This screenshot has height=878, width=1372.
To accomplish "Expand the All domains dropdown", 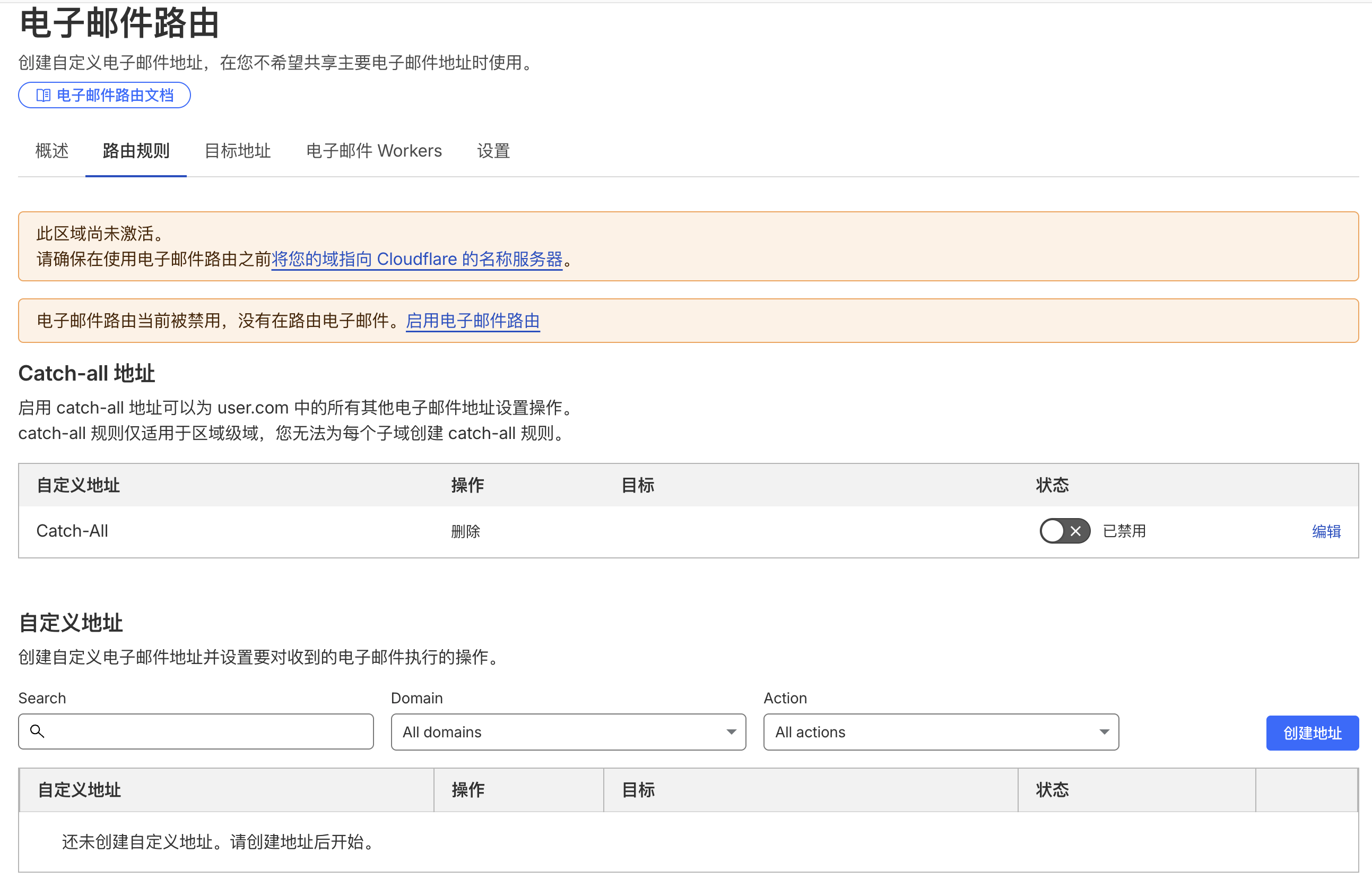I will click(568, 732).
